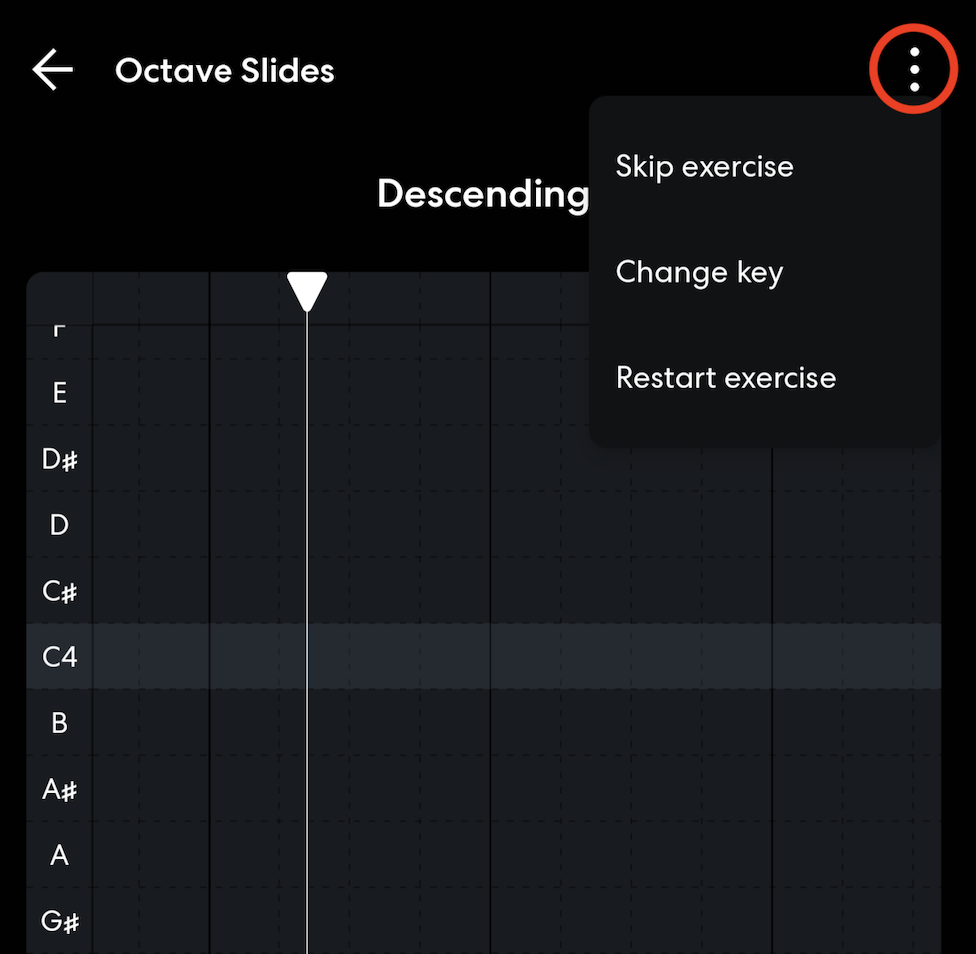
Task: Click the highlighted C4 row in grid
Action: [600, 657]
